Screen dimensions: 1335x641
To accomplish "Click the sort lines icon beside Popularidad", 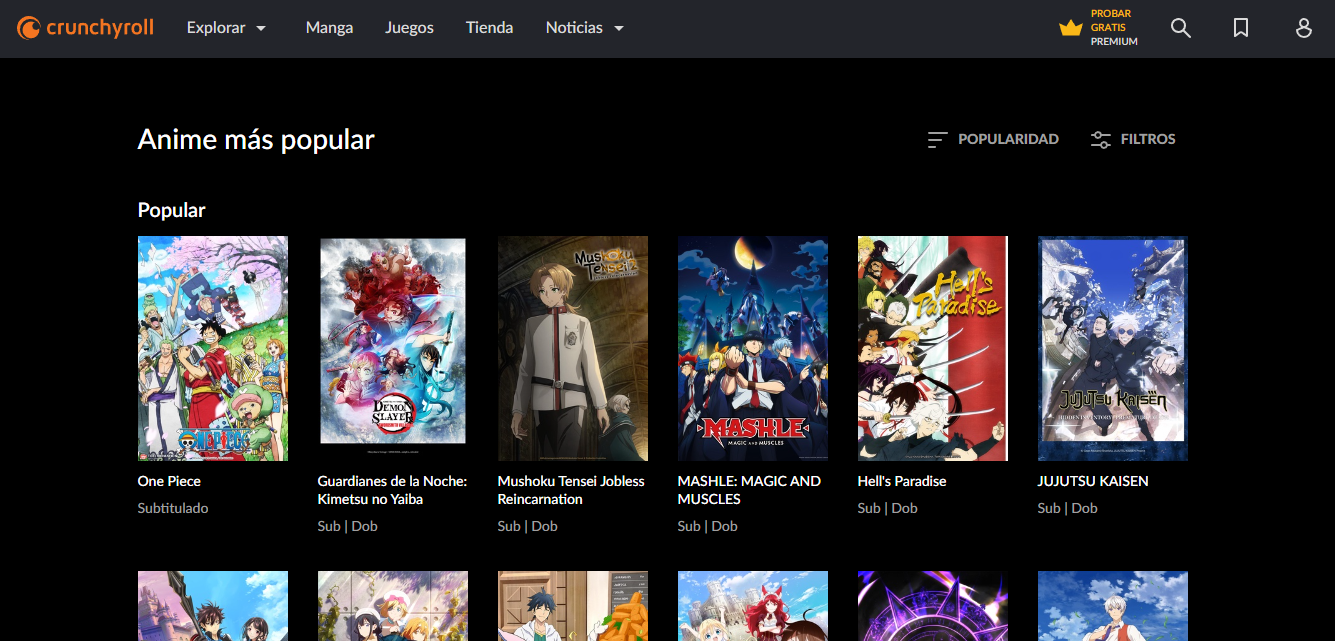I will [x=937, y=140].
